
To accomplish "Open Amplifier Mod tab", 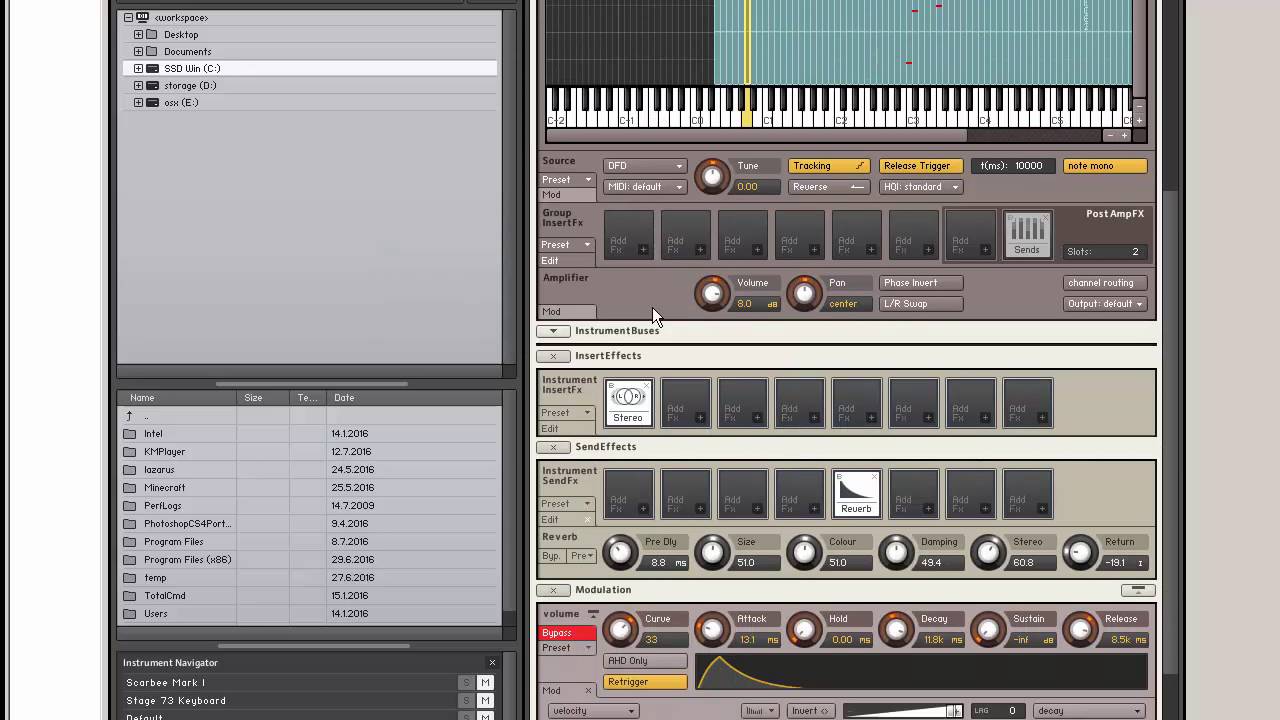I will click(567, 311).
